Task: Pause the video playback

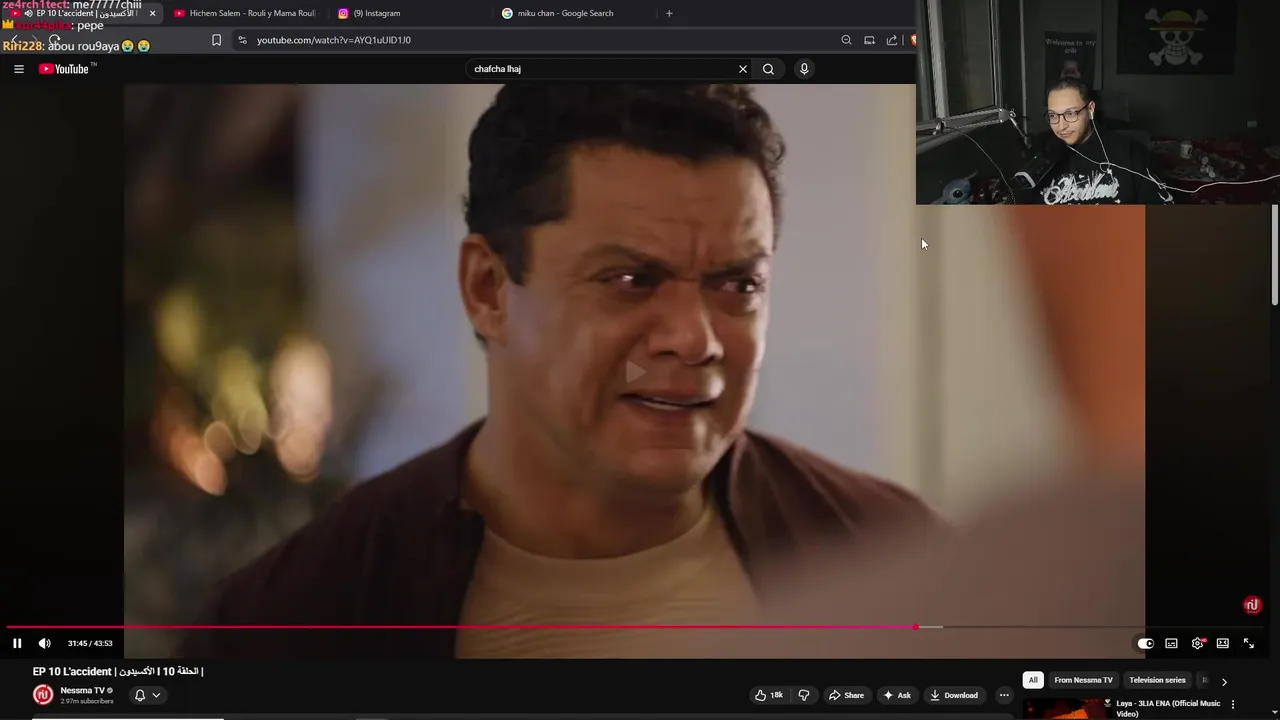Action: [x=17, y=643]
